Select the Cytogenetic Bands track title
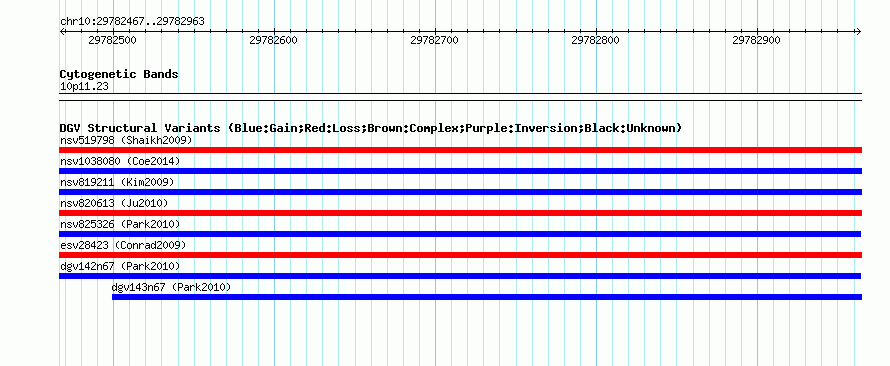The height and width of the screenshot is (366, 890). pos(119,74)
